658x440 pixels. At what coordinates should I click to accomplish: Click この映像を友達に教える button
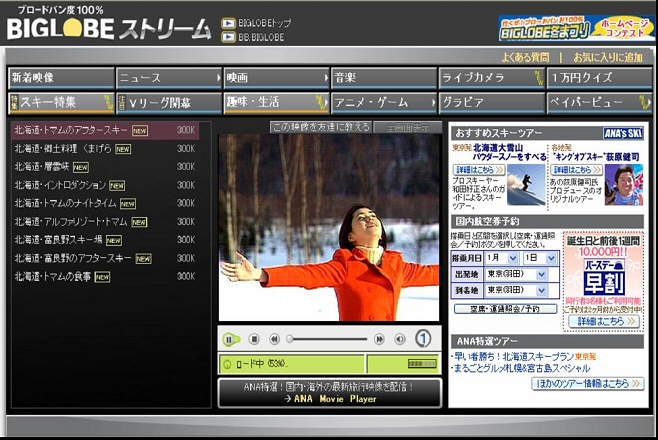click(x=321, y=128)
